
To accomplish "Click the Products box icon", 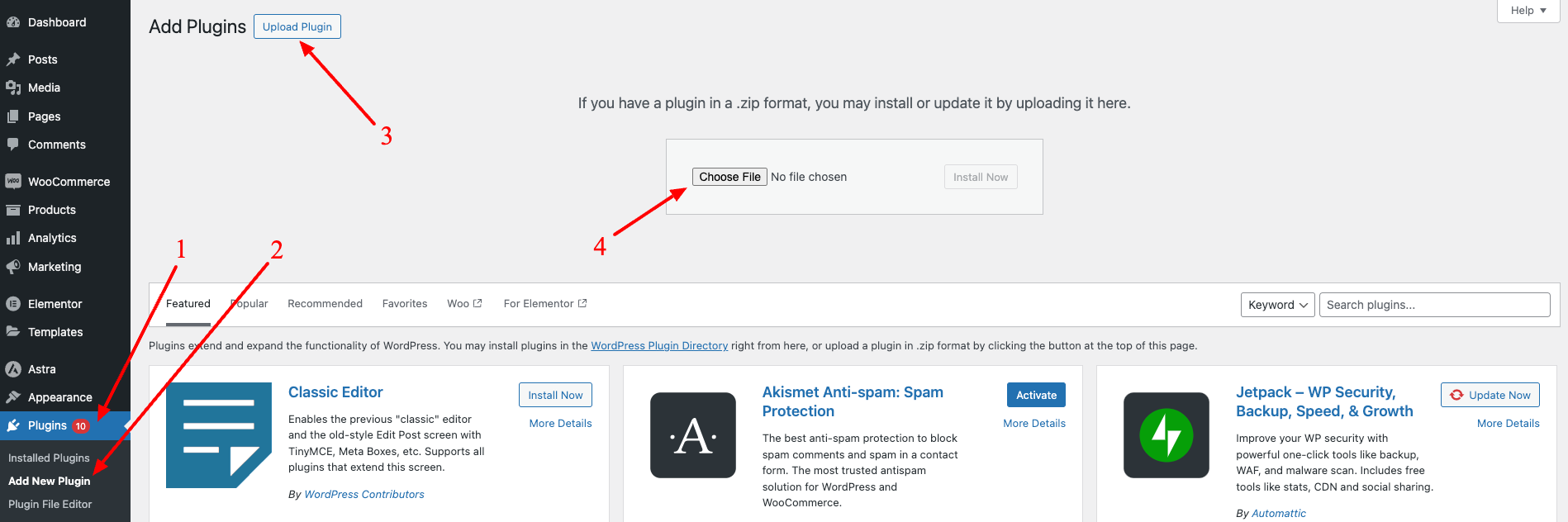I will 13,210.
